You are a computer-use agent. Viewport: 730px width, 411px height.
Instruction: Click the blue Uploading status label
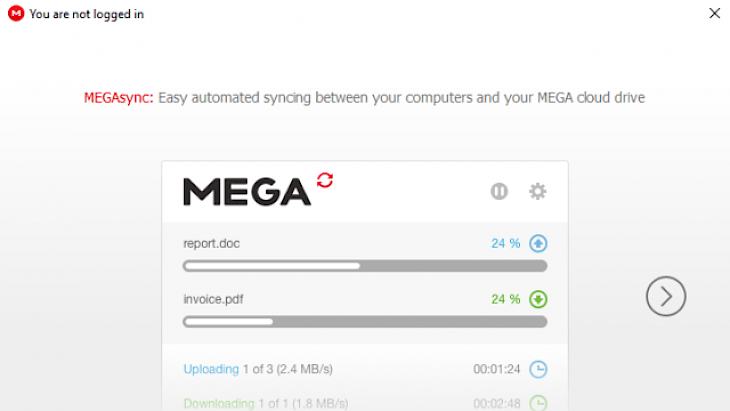(x=211, y=369)
